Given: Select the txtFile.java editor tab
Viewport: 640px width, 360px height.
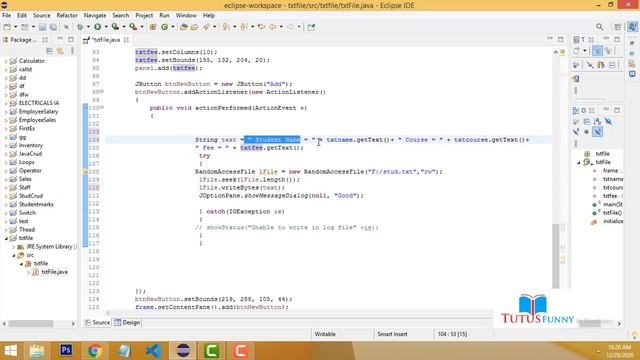Looking at the screenshot, I should 105,40.
